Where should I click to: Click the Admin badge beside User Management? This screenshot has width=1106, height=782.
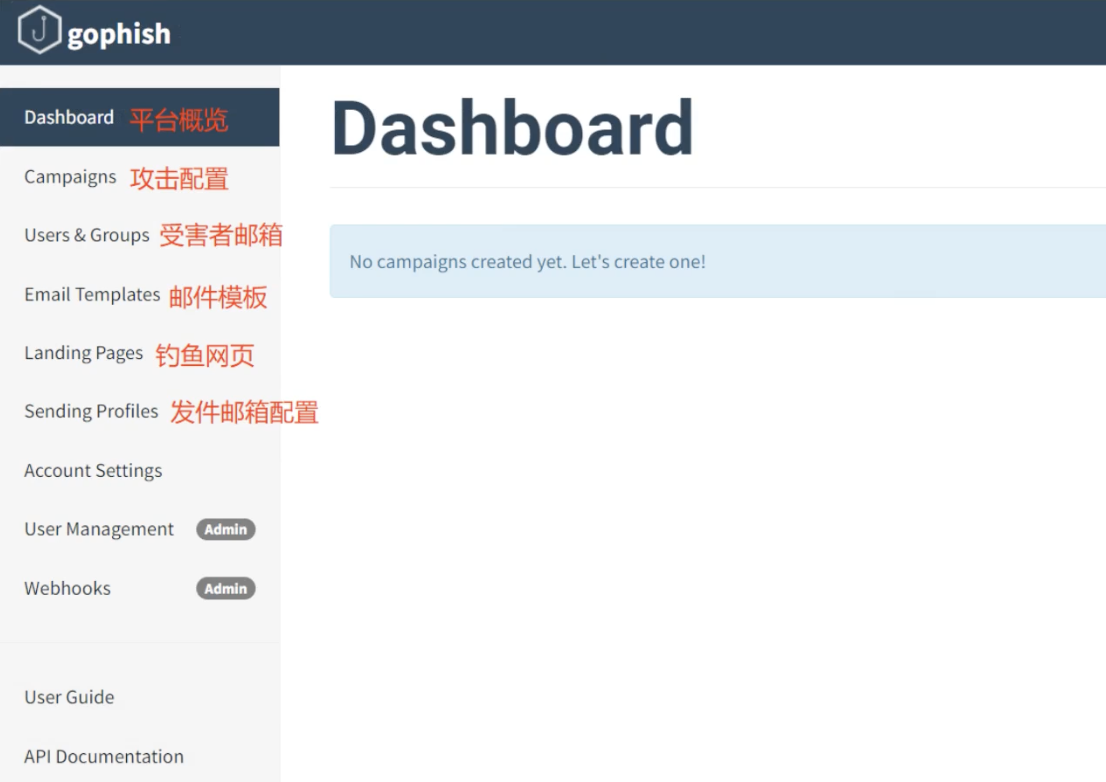click(225, 529)
